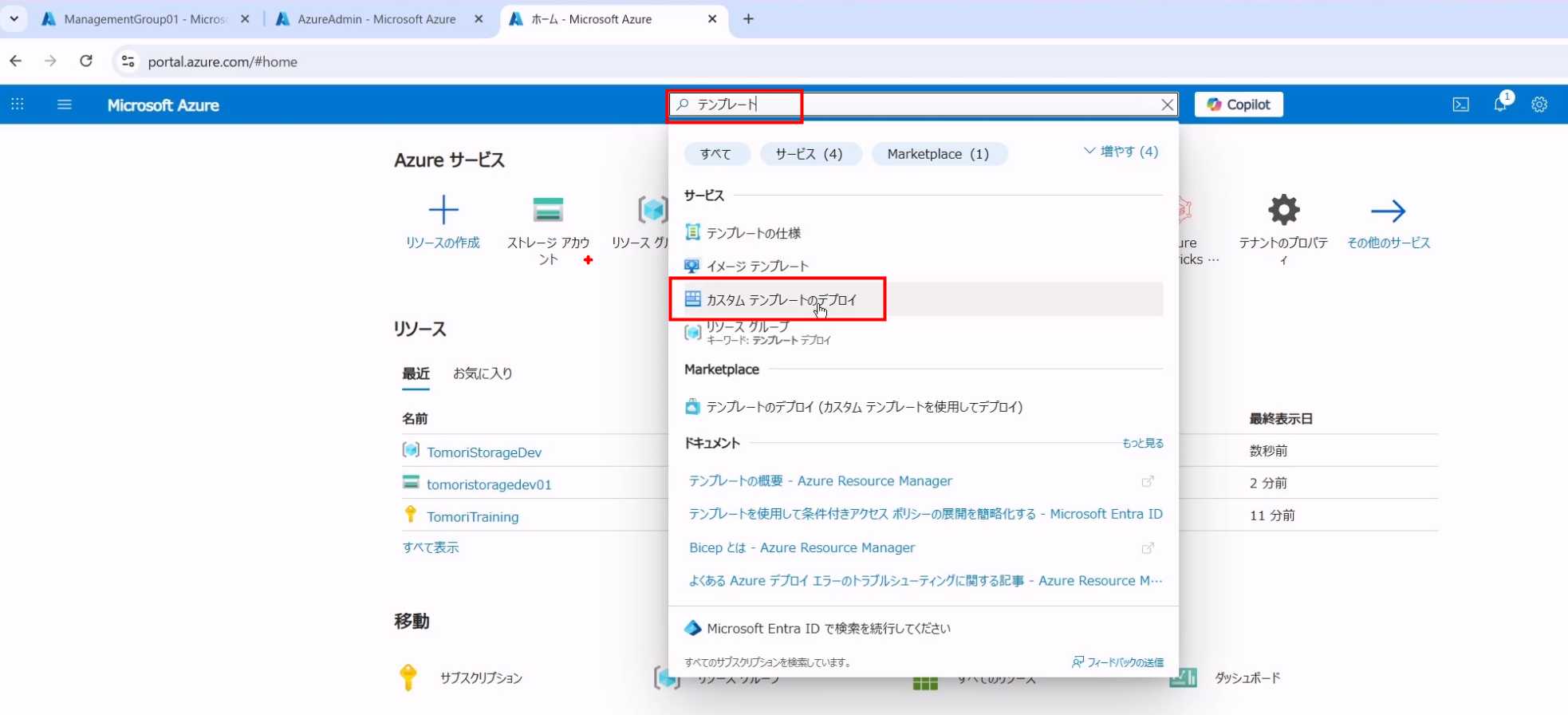Select the Marketplace (1) filter
The height and width of the screenshot is (715, 1568).
point(938,154)
